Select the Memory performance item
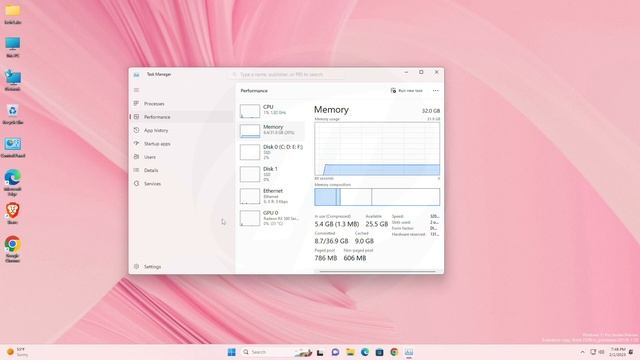 tap(271, 131)
